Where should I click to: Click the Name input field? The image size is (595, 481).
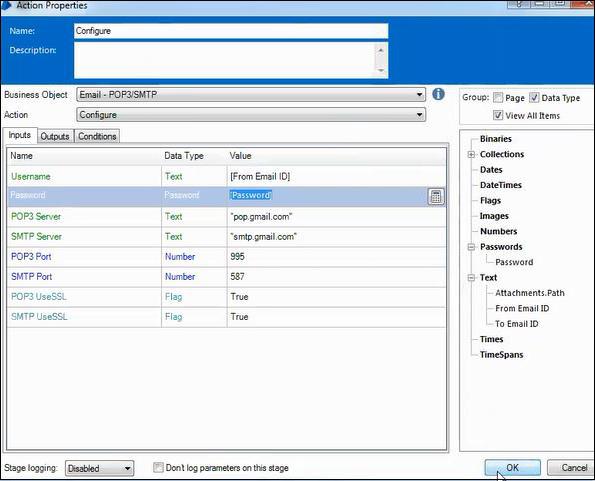[x=231, y=31]
